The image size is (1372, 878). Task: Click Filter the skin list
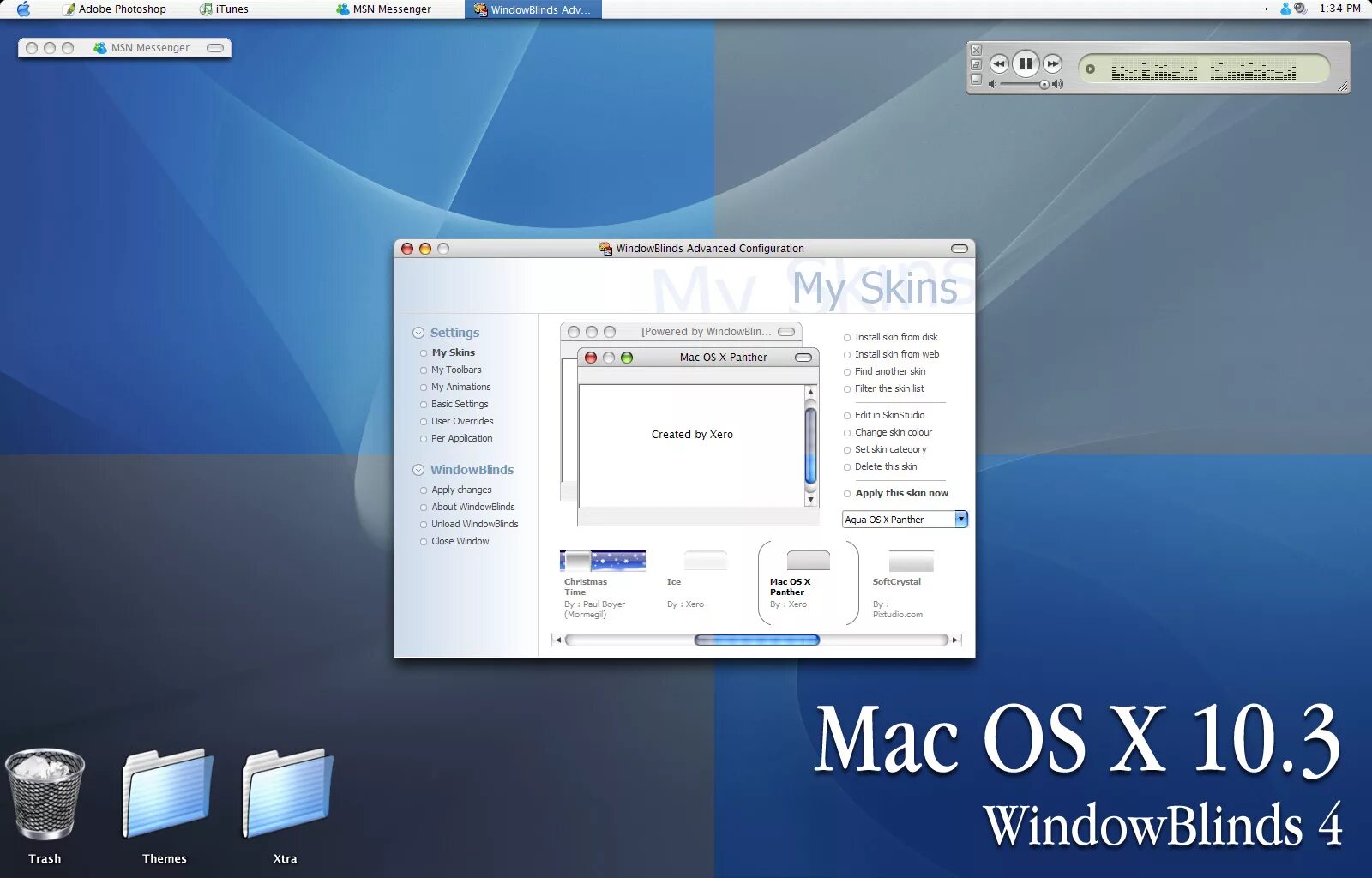[889, 388]
